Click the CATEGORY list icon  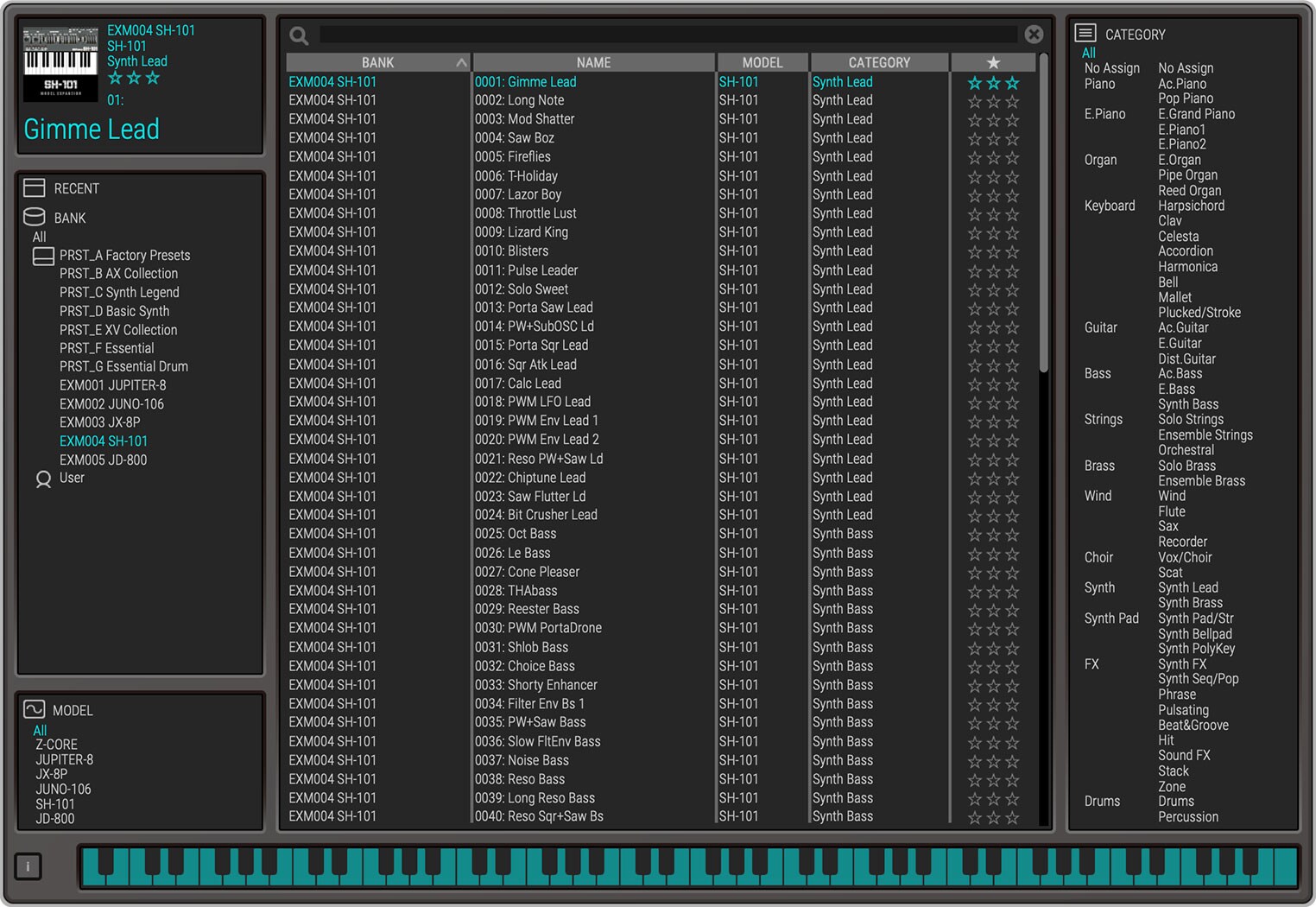[1085, 34]
